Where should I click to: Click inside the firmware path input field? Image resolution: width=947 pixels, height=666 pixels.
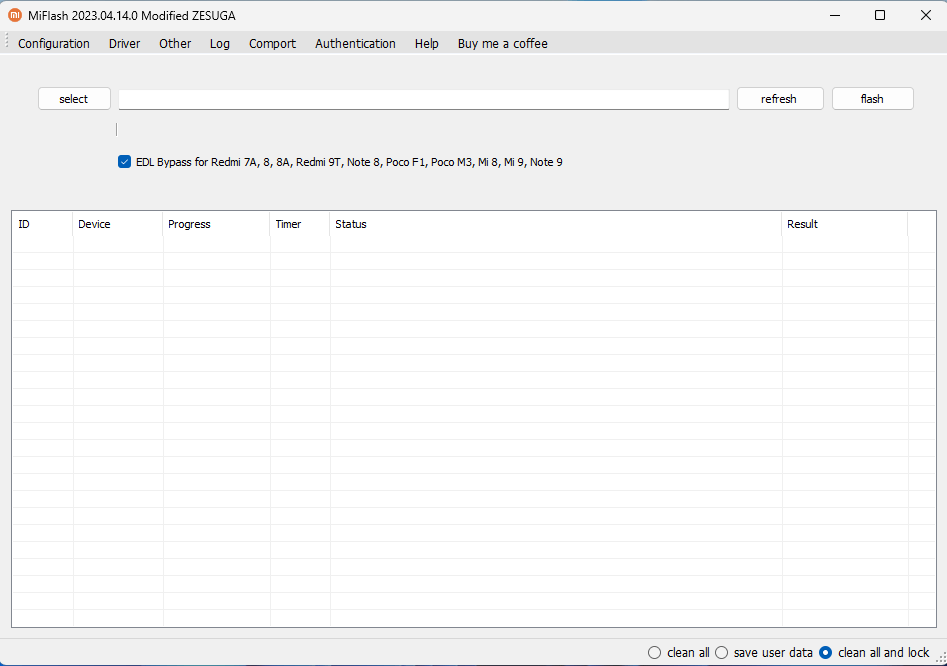pos(423,98)
